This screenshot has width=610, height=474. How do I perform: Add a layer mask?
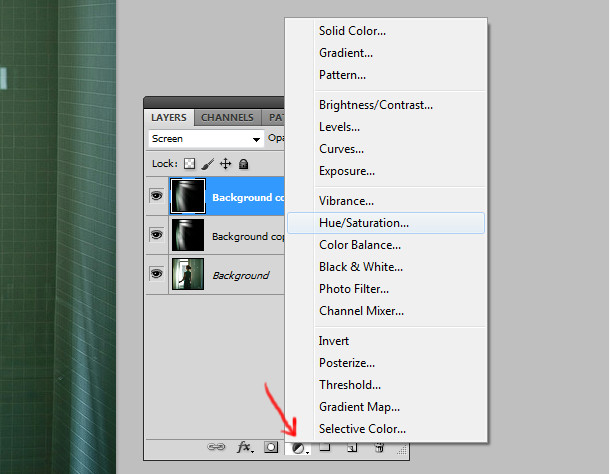point(271,448)
